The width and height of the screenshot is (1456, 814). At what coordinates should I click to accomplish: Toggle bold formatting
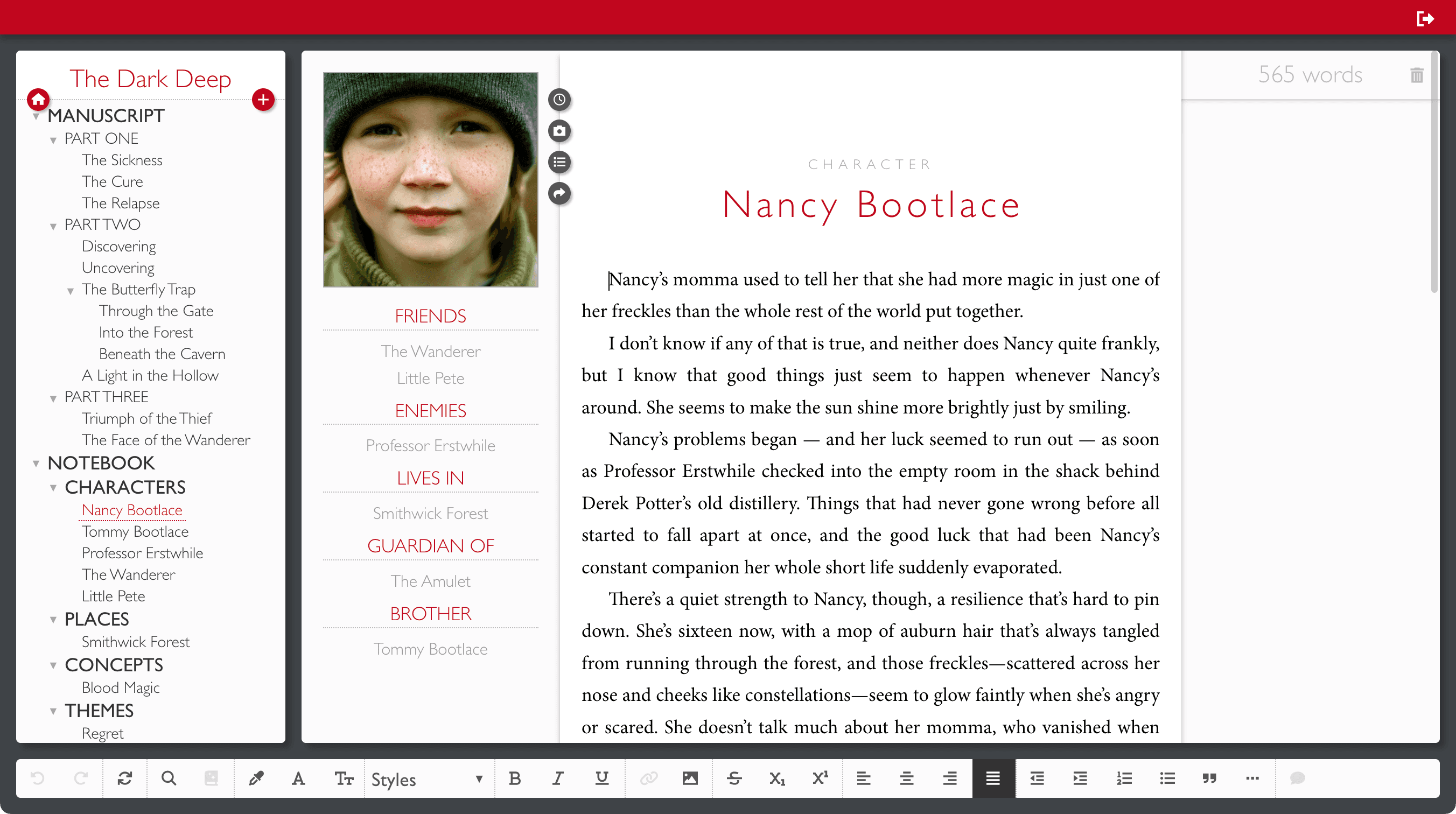click(514, 778)
